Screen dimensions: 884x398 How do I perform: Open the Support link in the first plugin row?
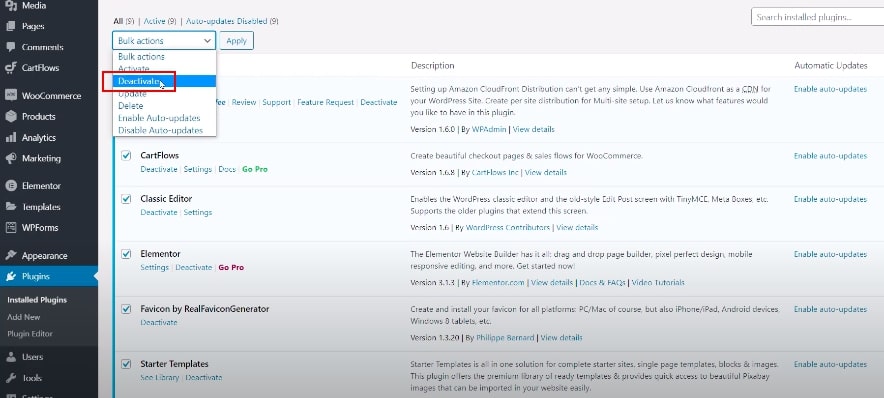tap(276, 103)
